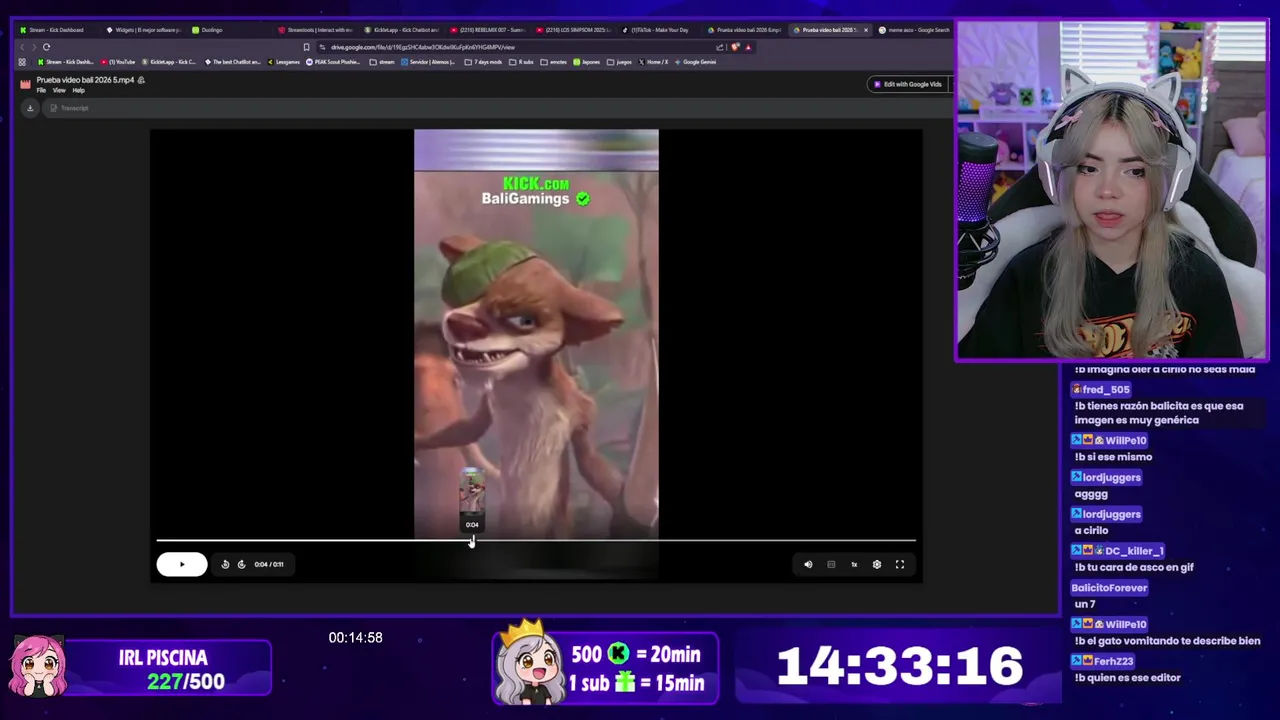Image resolution: width=1280 pixels, height=720 pixels.
Task: Expand the R subs bookmarks folder
Action: 522,62
